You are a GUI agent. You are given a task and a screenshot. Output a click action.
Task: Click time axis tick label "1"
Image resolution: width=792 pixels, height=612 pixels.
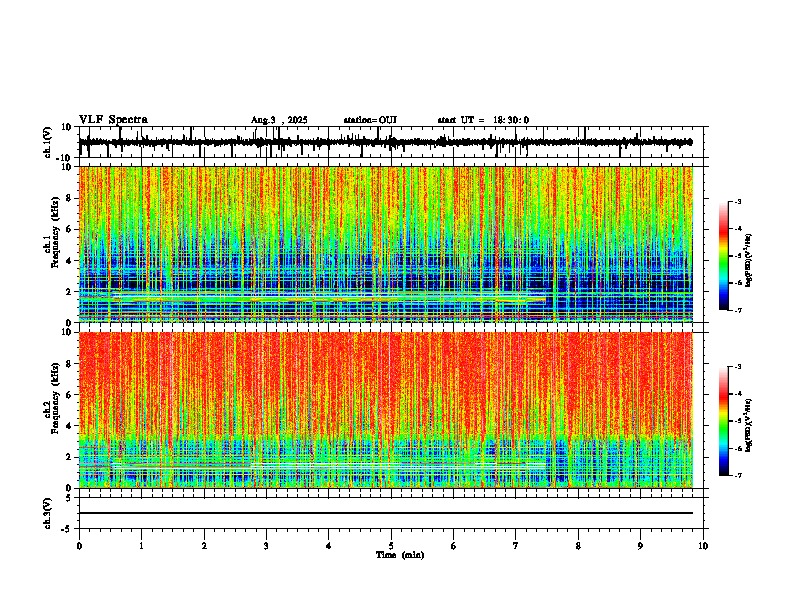[x=141, y=546]
